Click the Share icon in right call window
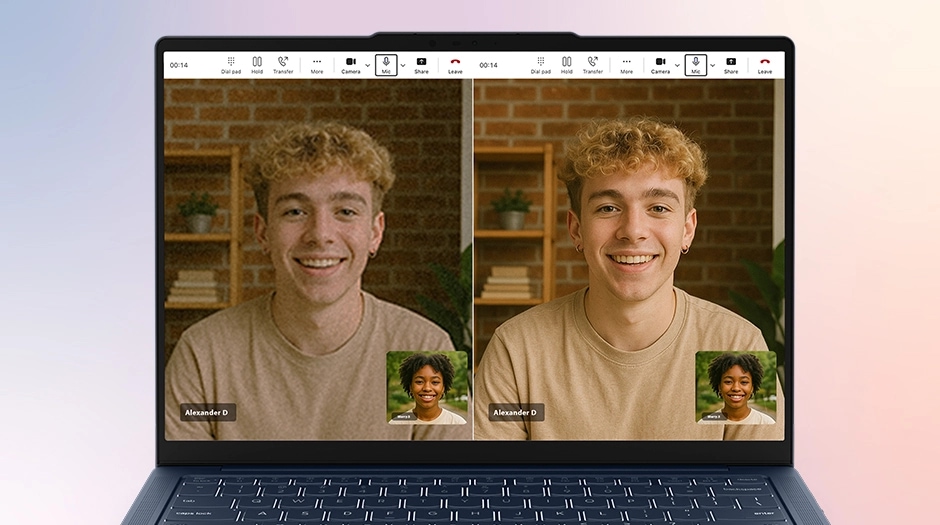The width and height of the screenshot is (940, 525). click(731, 65)
